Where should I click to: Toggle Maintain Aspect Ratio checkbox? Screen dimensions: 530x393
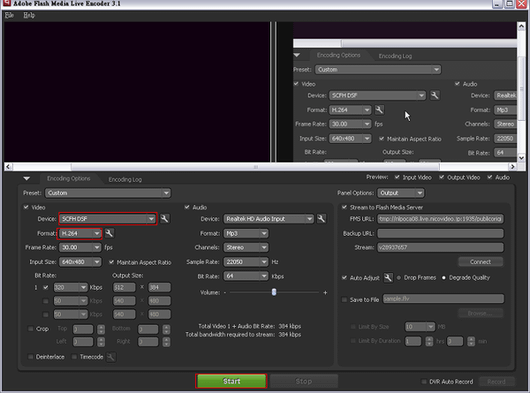(111, 262)
